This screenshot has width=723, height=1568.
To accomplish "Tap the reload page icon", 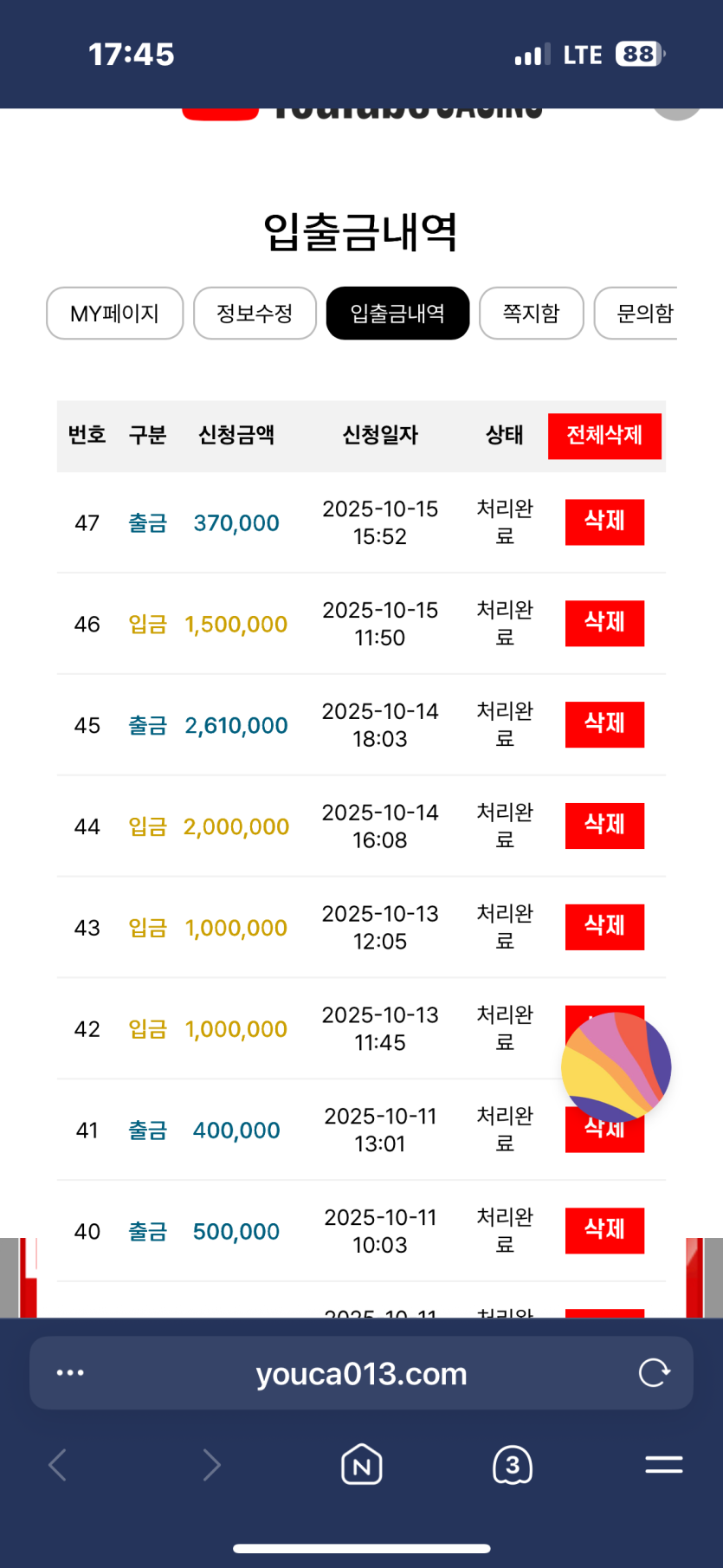I will 654,1372.
